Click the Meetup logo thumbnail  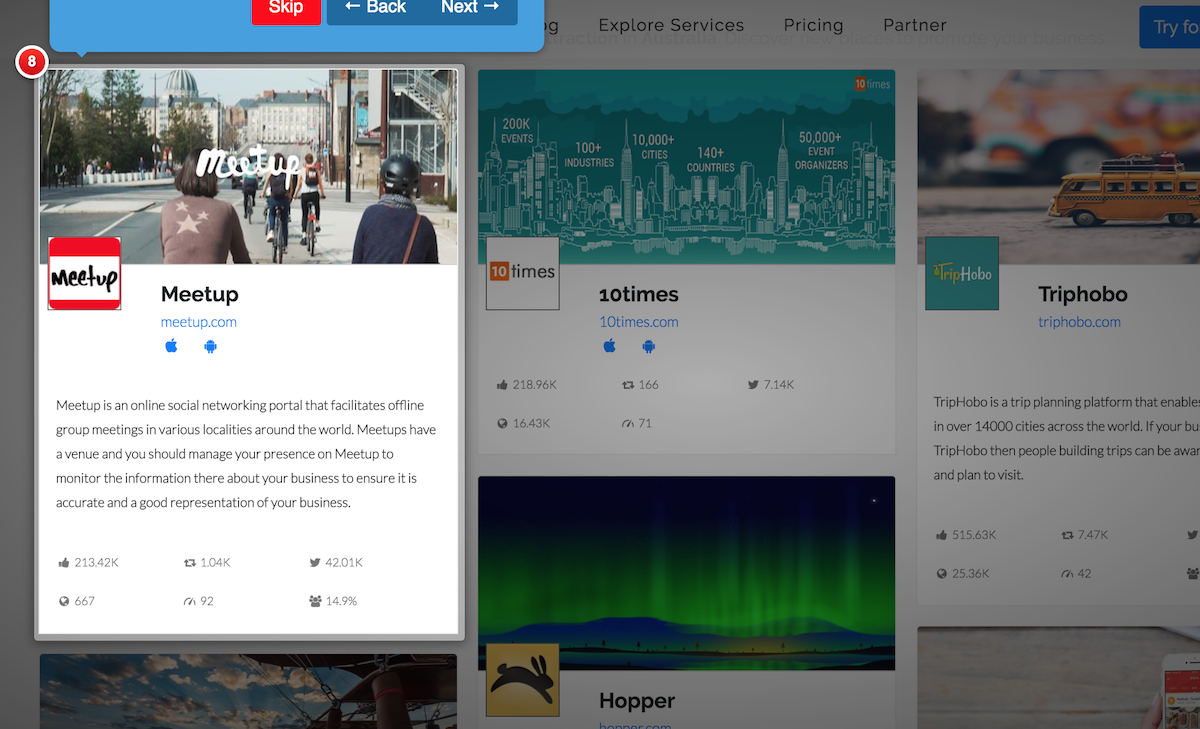tap(84, 273)
